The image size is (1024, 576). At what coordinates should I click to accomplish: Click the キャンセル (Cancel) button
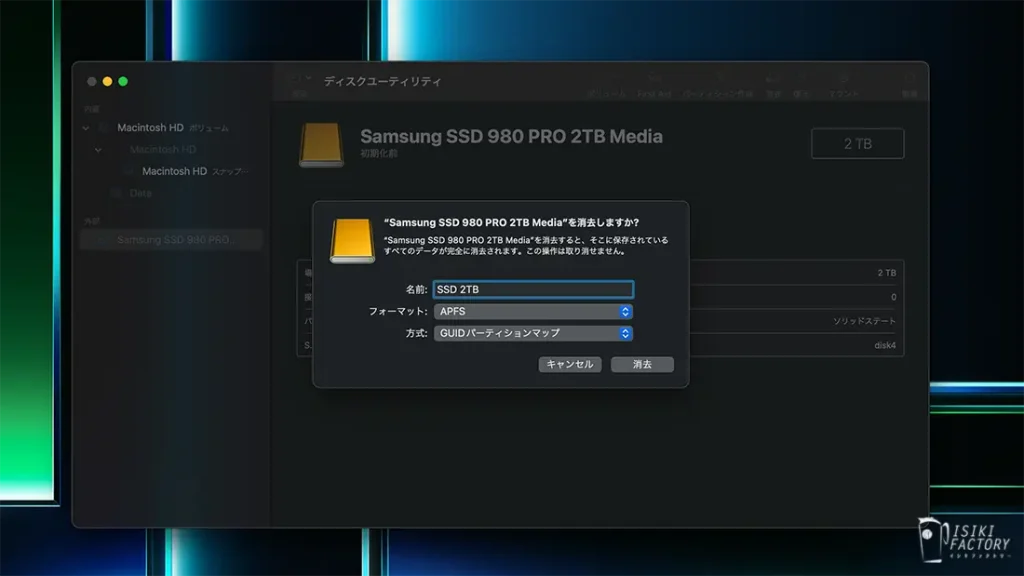[569, 364]
